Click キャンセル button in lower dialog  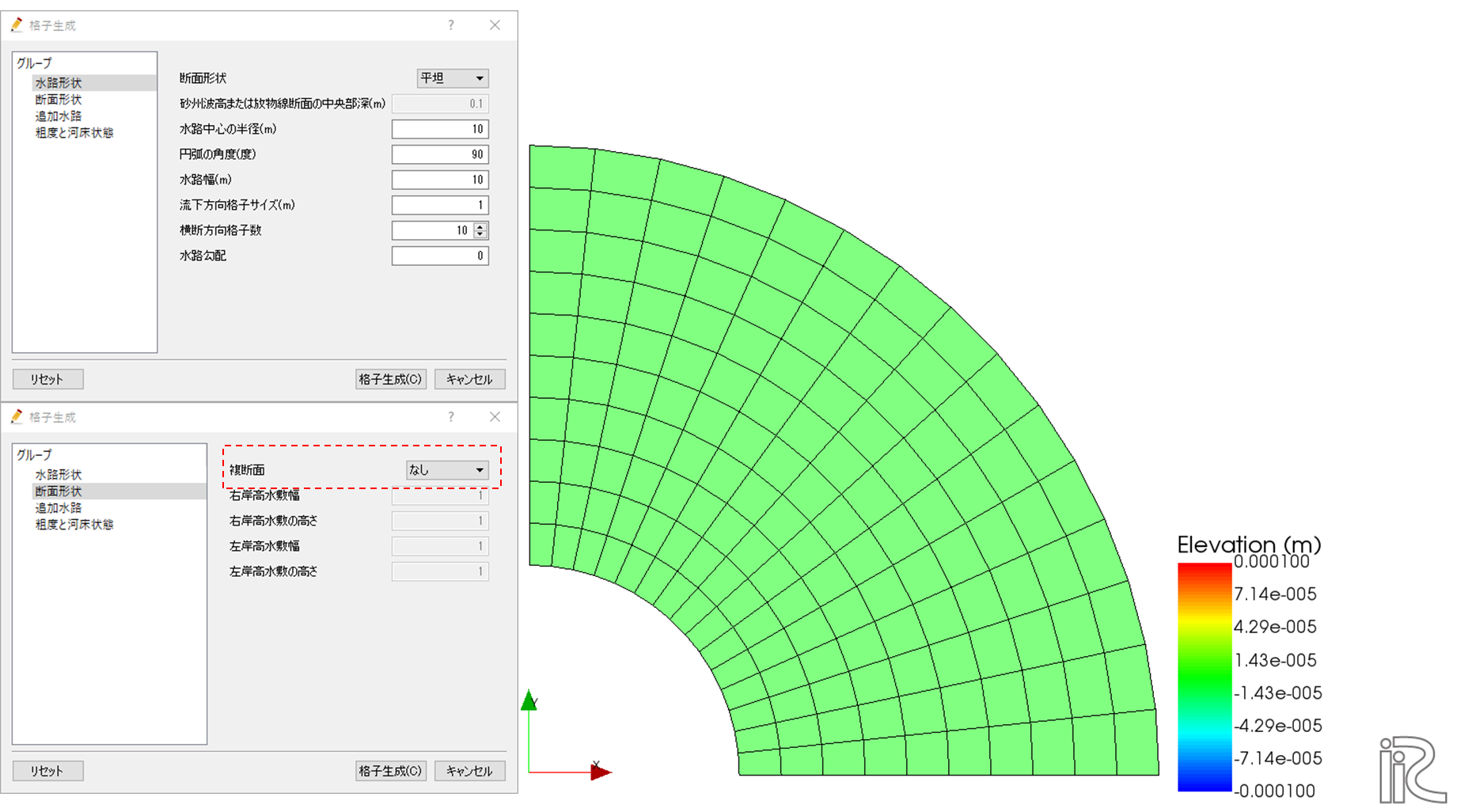click(x=470, y=771)
